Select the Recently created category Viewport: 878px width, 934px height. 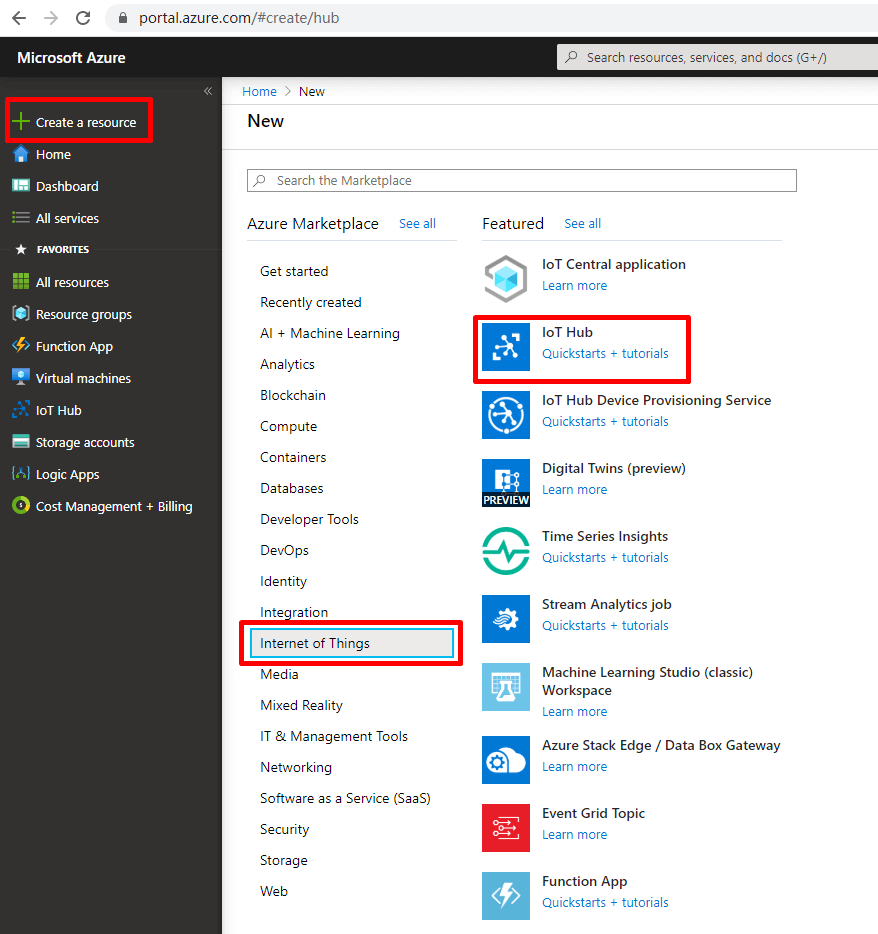311,302
